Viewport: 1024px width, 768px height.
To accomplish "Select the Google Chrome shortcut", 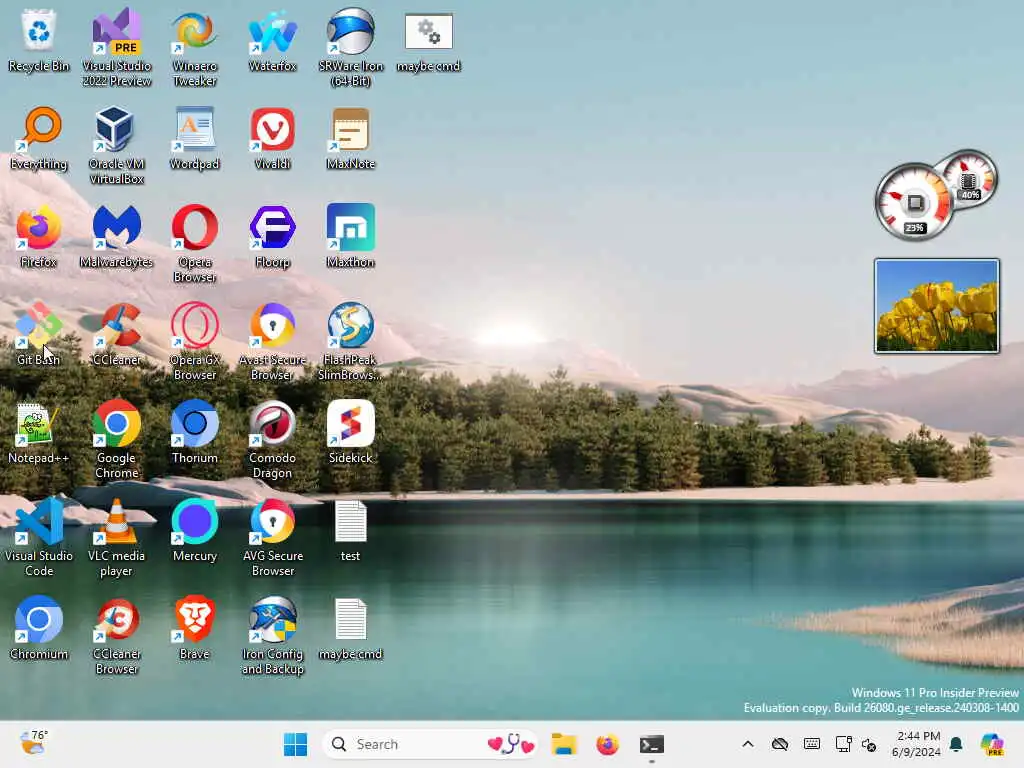I will click(116, 439).
